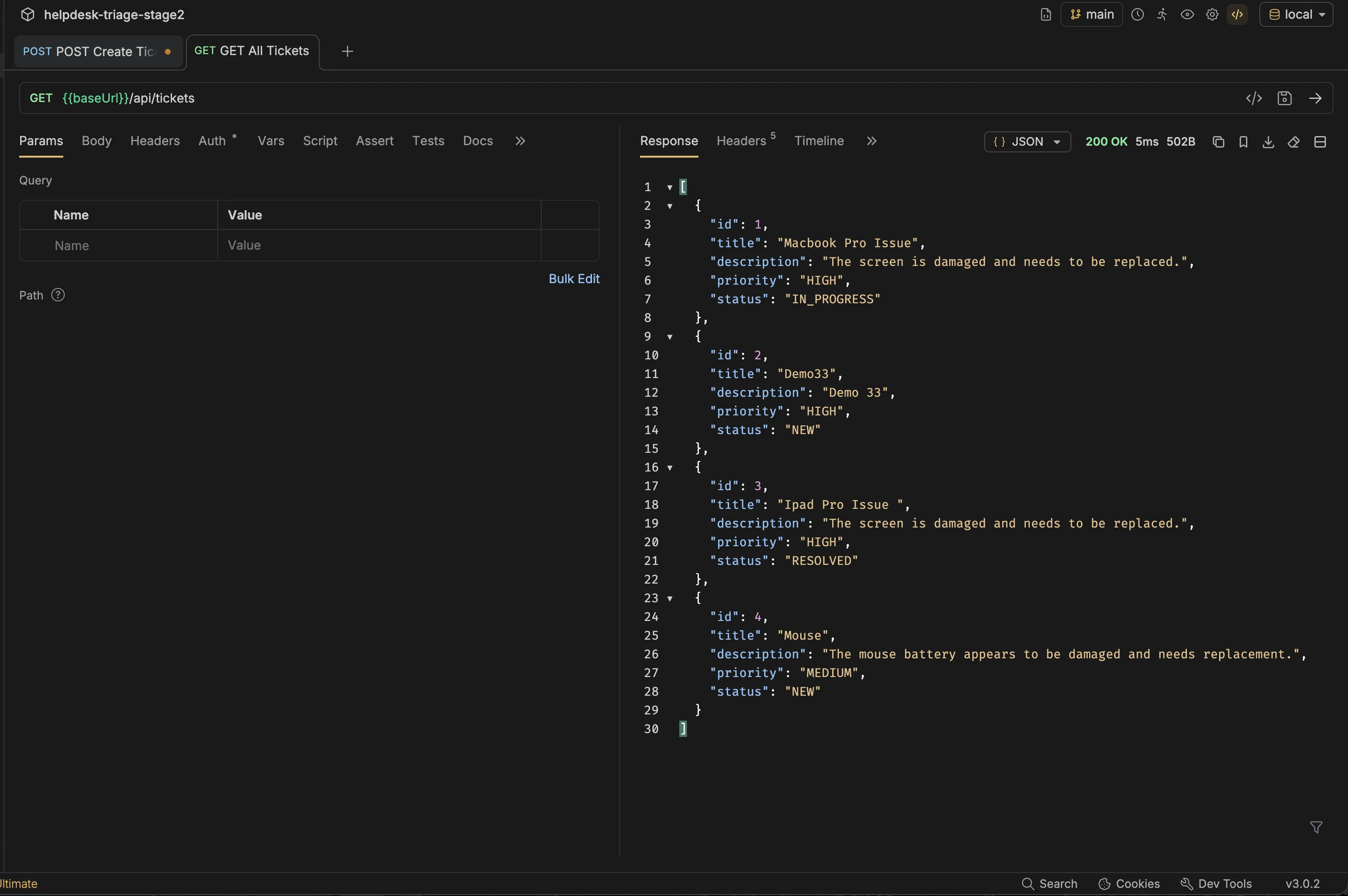Click the "RESOLVED" status value
The width and height of the screenshot is (1348, 896).
point(821,561)
